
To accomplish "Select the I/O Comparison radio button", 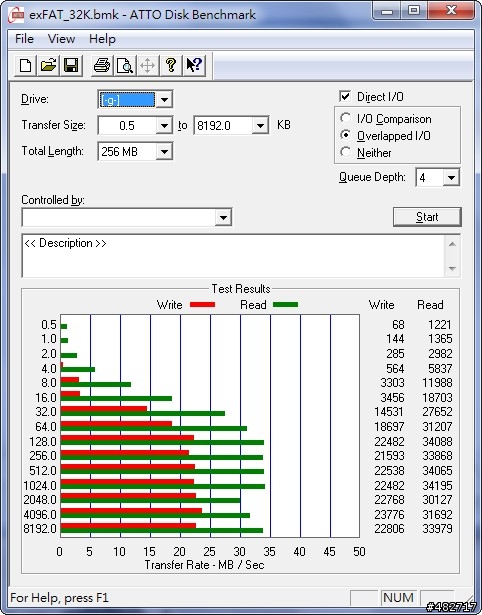I will click(x=346, y=118).
